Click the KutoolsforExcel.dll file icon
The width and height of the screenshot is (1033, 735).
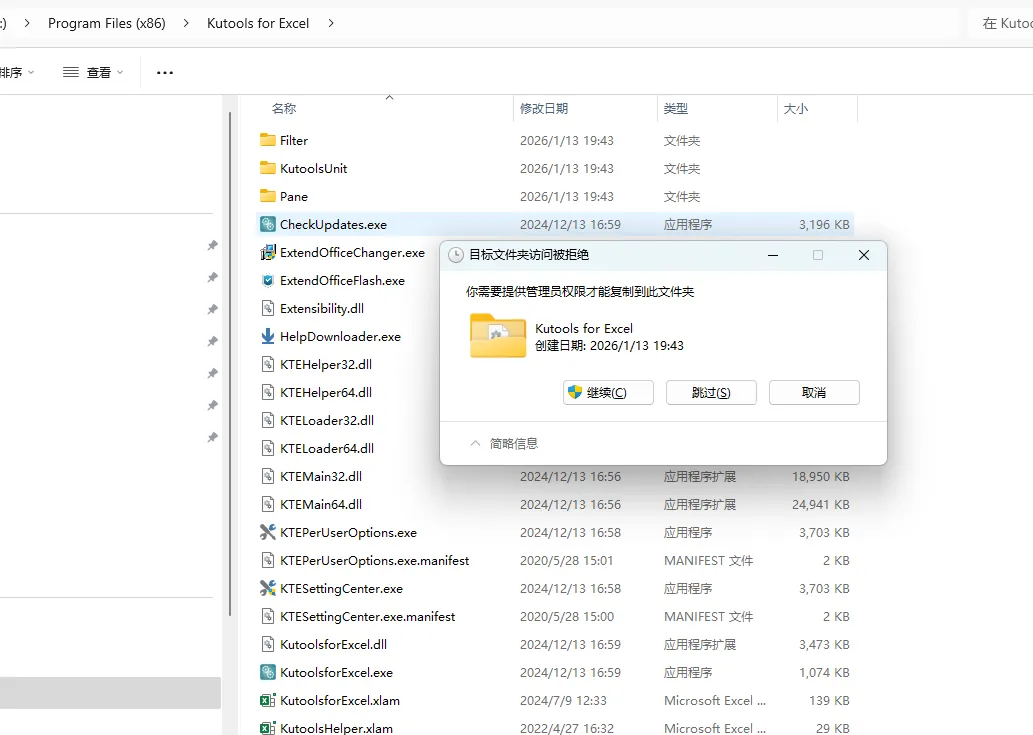(267, 644)
